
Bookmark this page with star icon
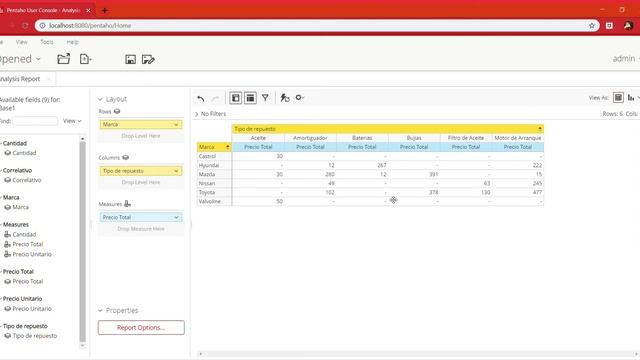(592, 25)
